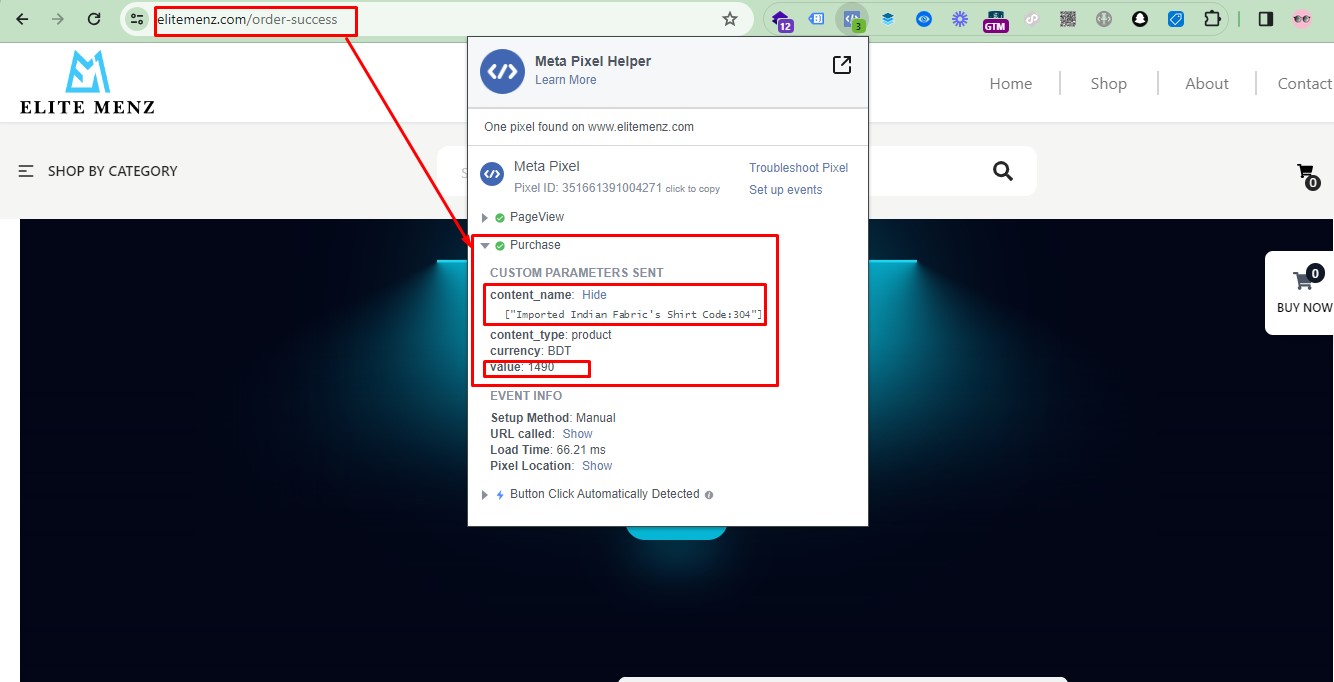This screenshot has width=1334, height=682.
Task: Open the Chrome Extensions puzzle menu
Action: pos(1212,19)
